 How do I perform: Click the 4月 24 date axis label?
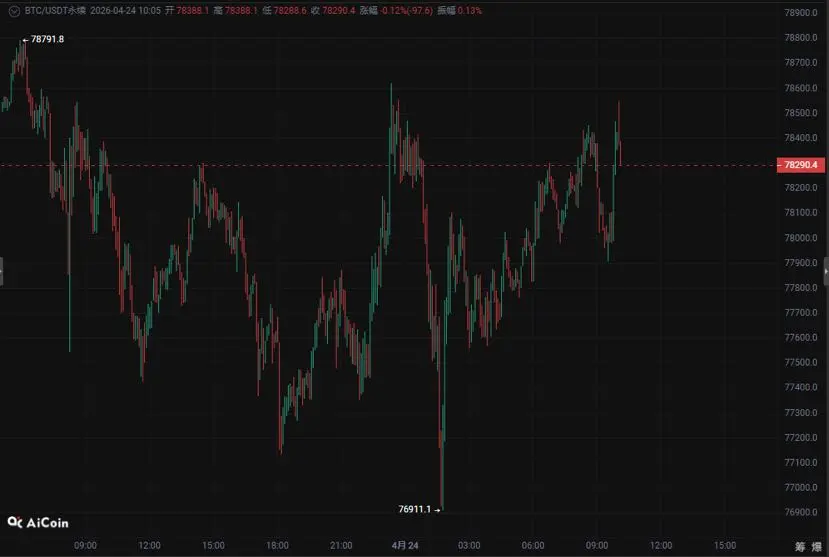(405, 545)
